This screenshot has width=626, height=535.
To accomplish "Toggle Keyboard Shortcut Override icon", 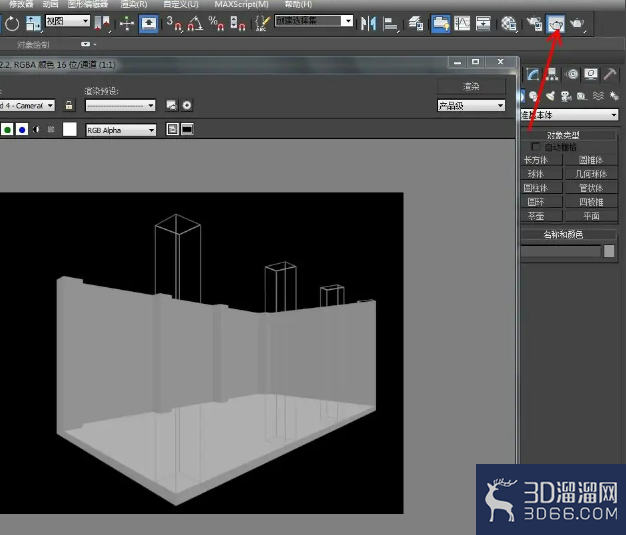I will pyautogui.click(x=149, y=24).
